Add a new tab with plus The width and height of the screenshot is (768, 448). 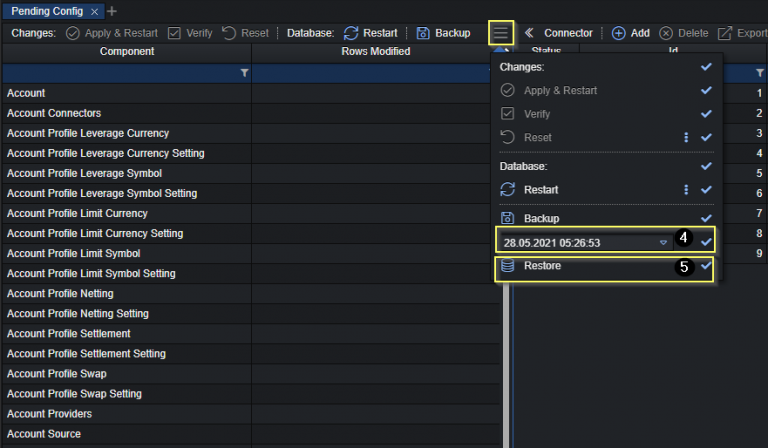click(112, 11)
